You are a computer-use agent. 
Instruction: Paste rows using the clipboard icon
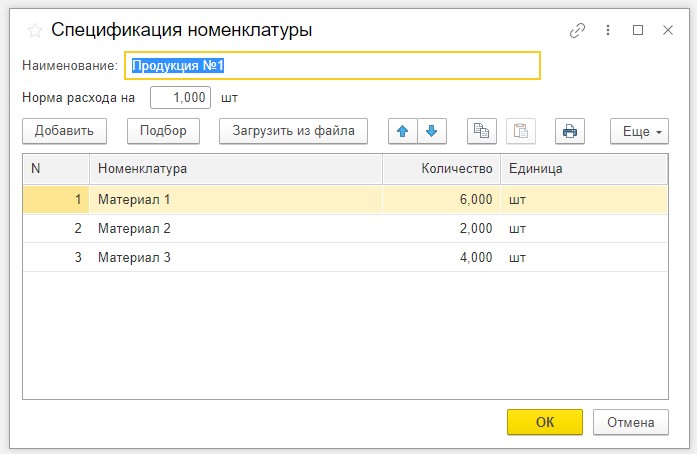[x=521, y=131]
